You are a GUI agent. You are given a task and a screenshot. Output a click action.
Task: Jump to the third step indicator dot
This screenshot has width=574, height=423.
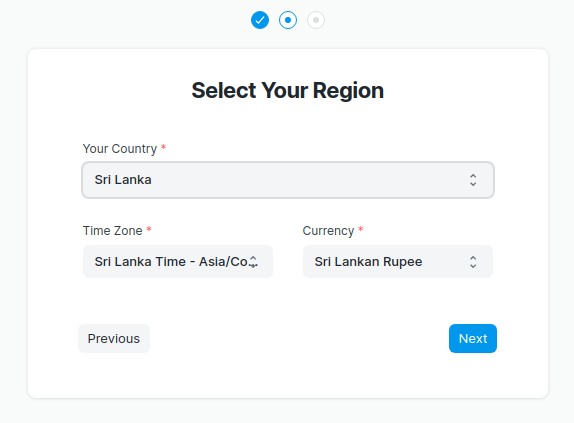coord(316,20)
